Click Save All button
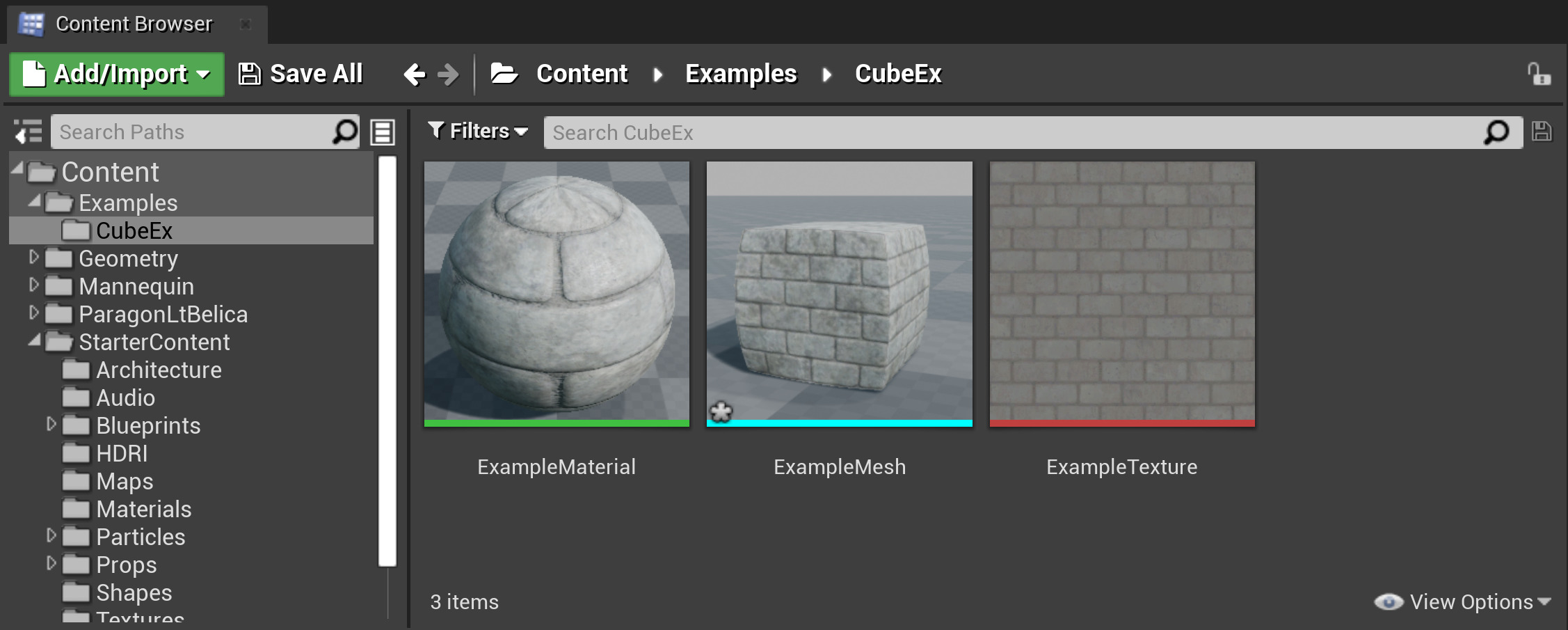Screen dimensions: 1568x630 tap(301, 74)
